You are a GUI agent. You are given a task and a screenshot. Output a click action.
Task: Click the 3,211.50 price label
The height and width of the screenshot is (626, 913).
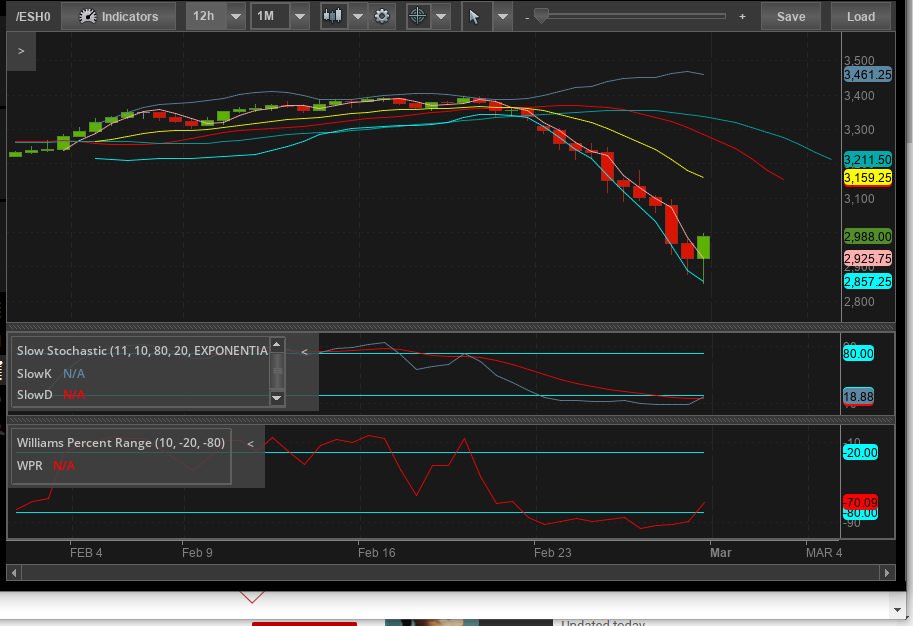pos(868,159)
